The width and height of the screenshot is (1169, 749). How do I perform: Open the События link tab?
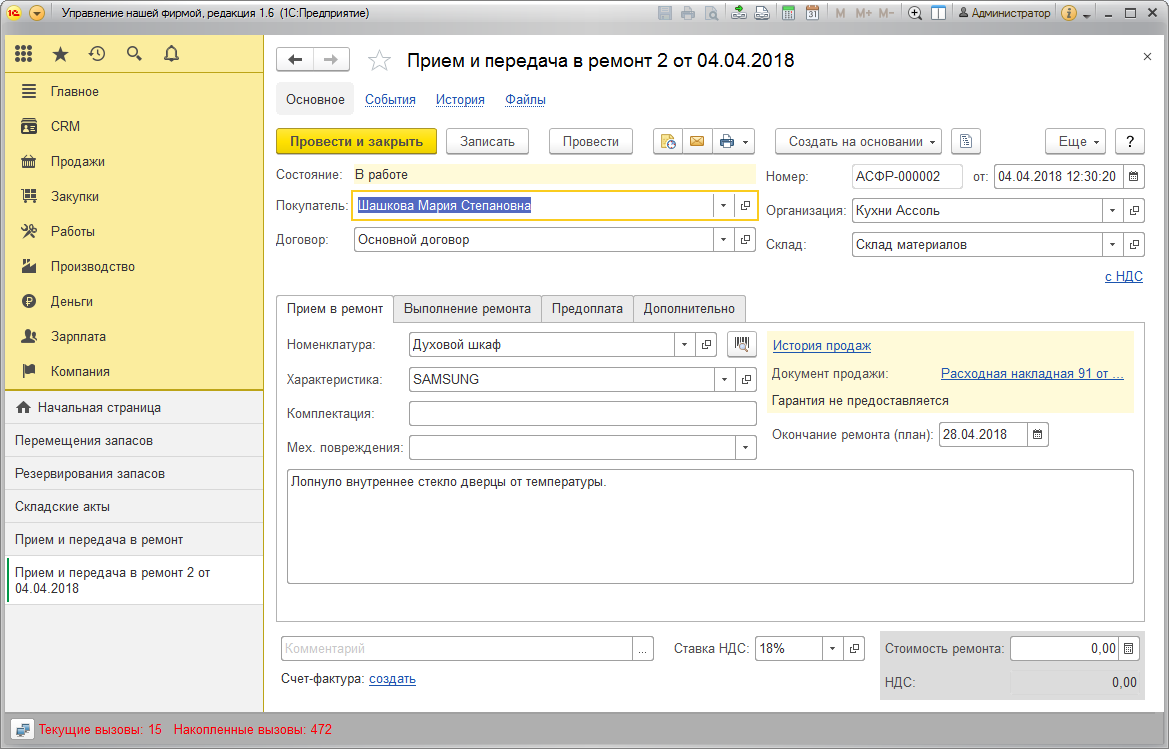coord(390,100)
